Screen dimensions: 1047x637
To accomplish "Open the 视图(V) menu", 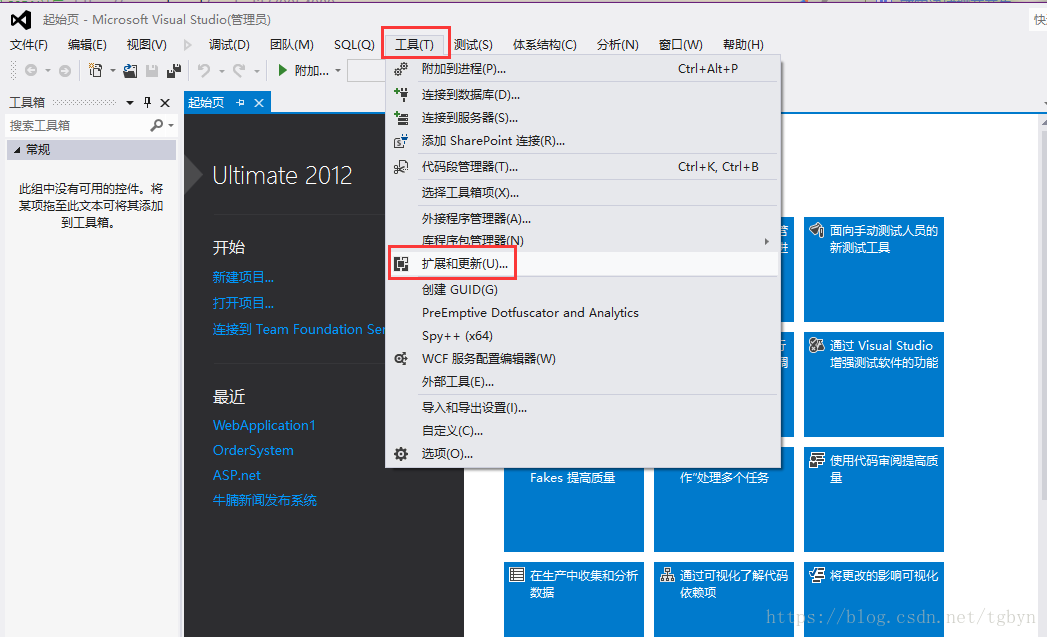I will click(146, 45).
